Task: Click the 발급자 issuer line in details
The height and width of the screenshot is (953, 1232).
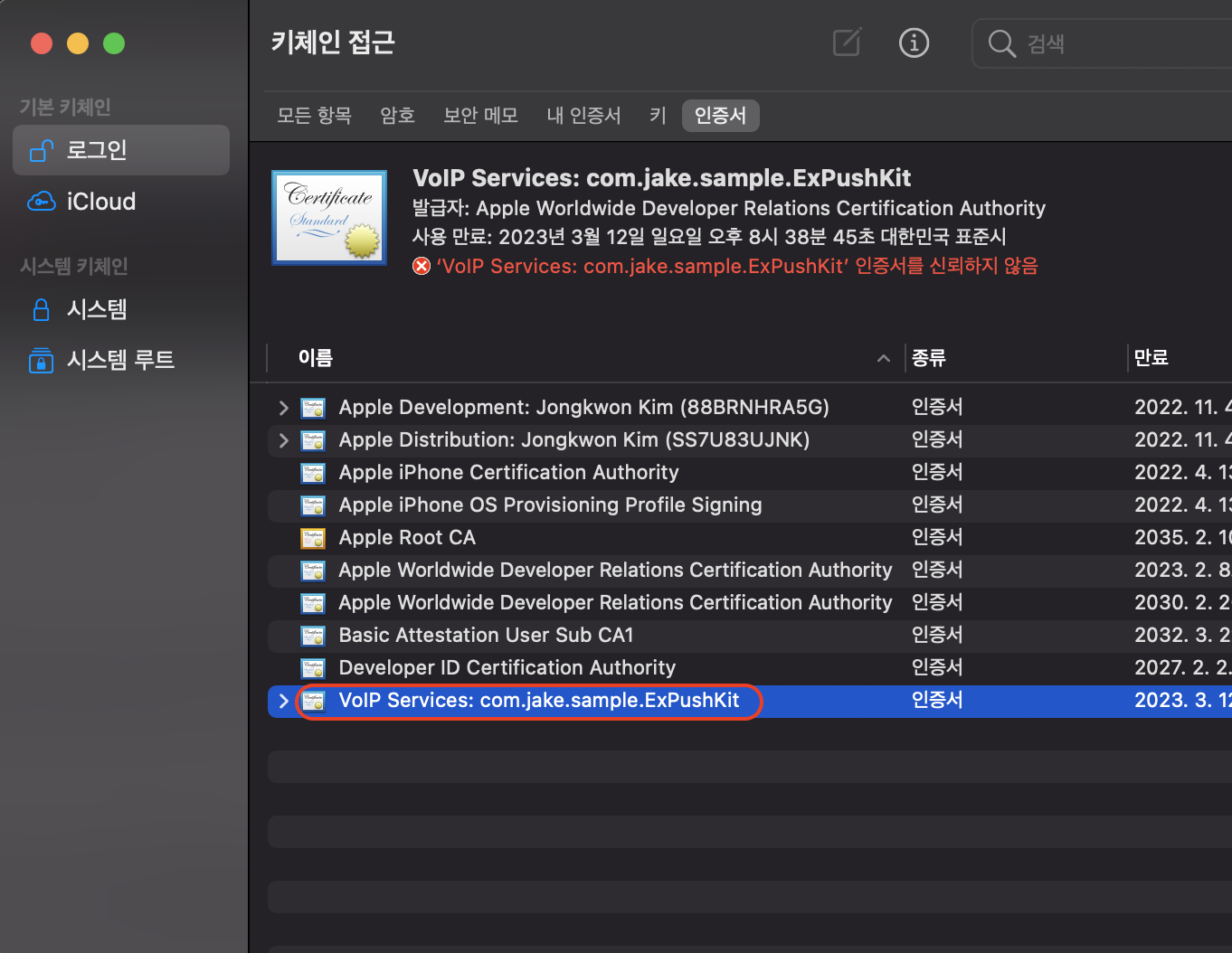Action: pos(729,209)
